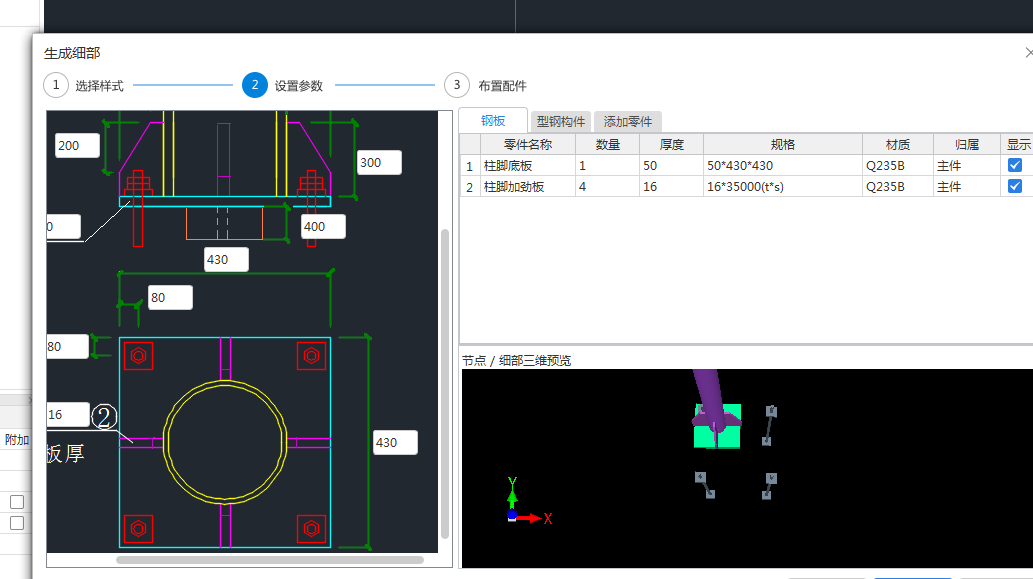Go to step 1 选择样式 circle
This screenshot has width=1033, height=579.
(x=56, y=85)
